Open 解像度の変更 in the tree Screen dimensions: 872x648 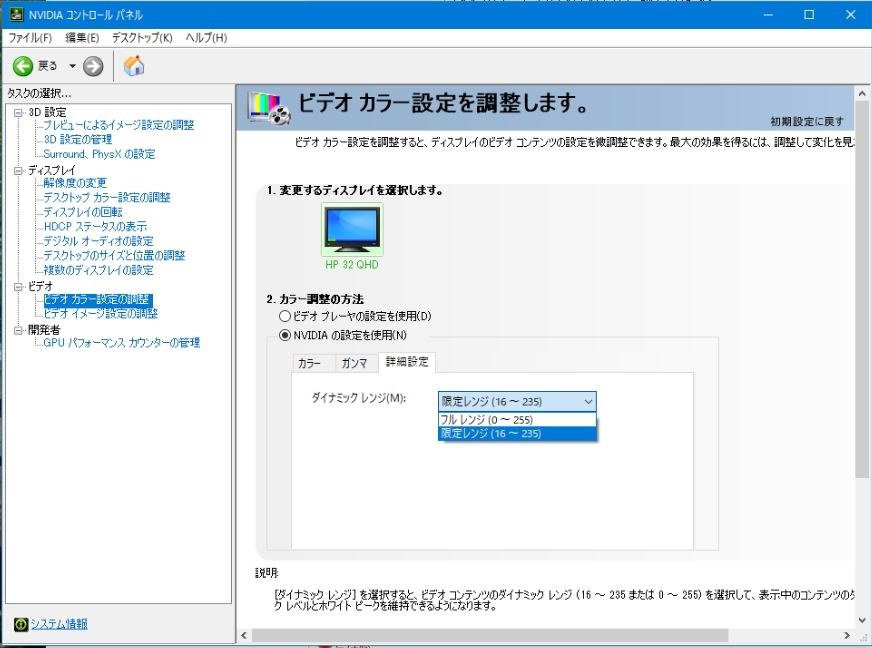coord(75,183)
